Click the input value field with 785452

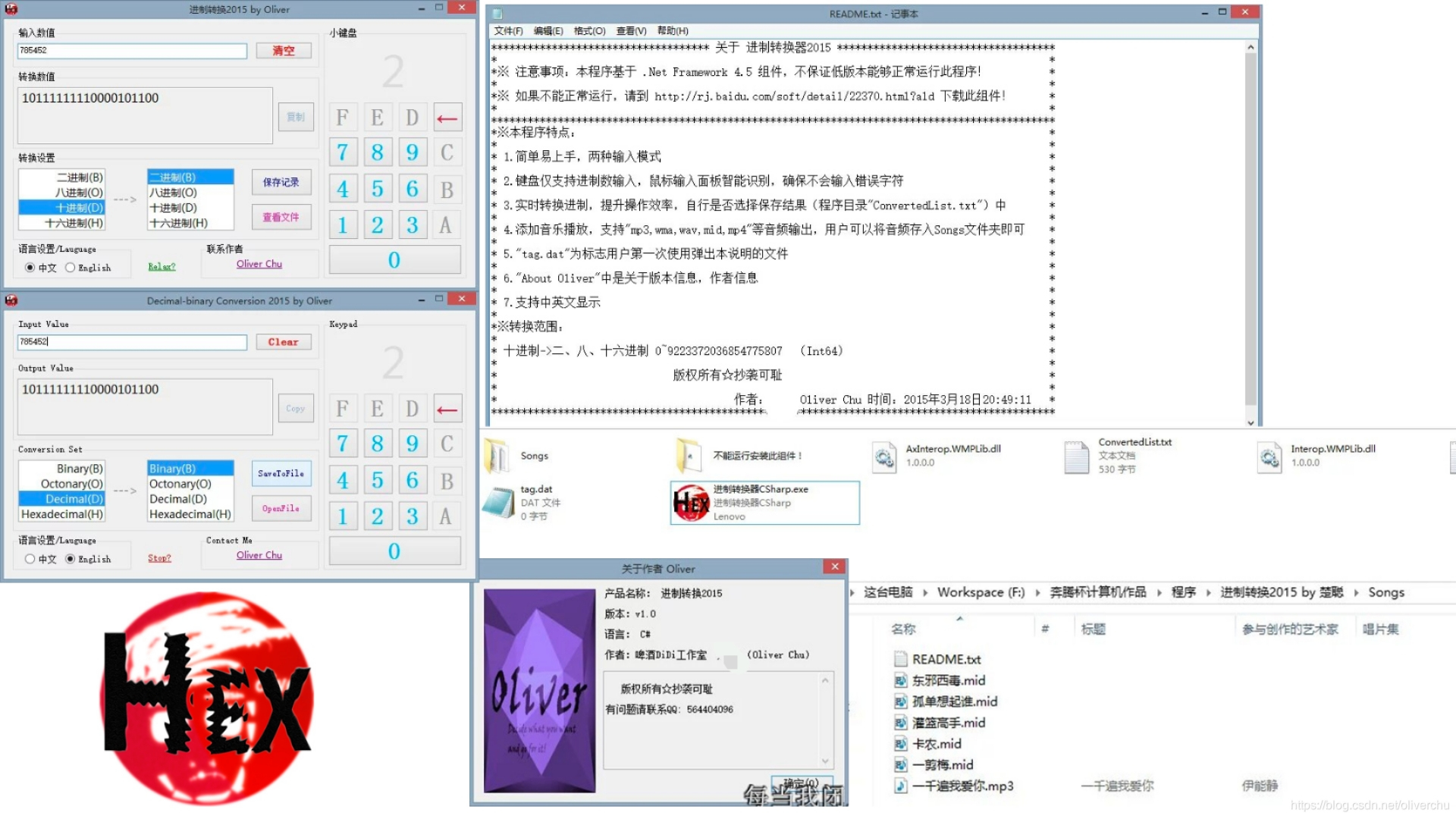coord(131,341)
